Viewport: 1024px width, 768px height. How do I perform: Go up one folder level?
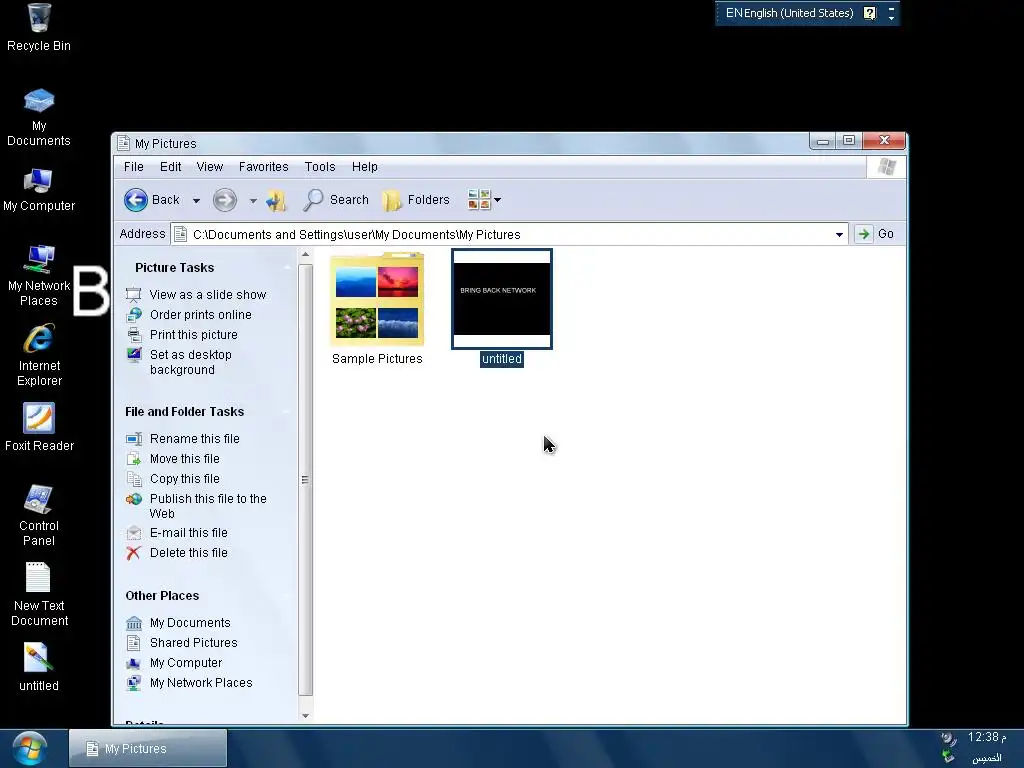tap(276, 200)
